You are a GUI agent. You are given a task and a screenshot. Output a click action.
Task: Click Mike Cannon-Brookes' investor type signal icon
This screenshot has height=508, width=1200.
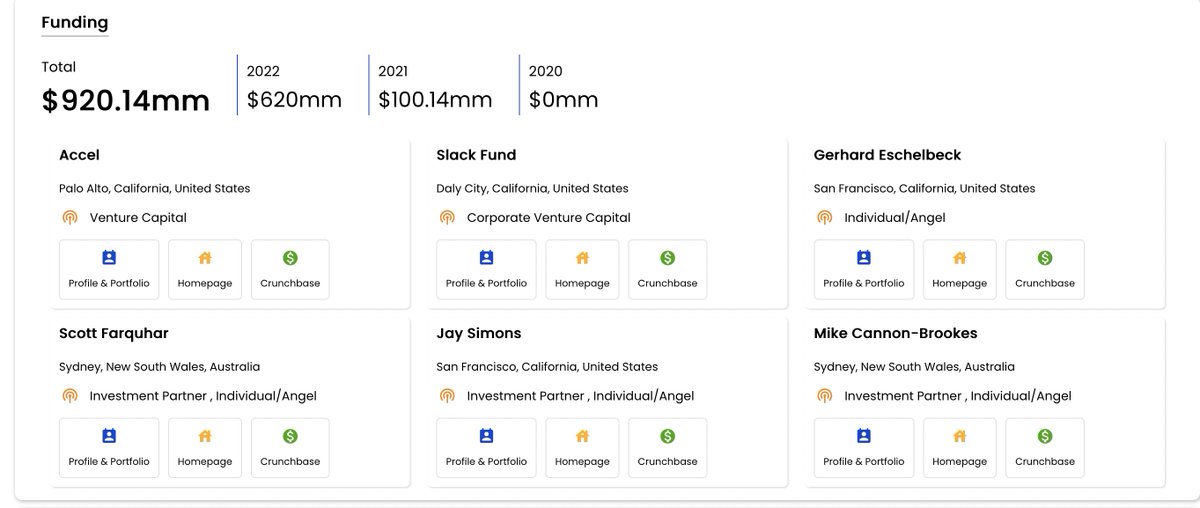(825, 395)
